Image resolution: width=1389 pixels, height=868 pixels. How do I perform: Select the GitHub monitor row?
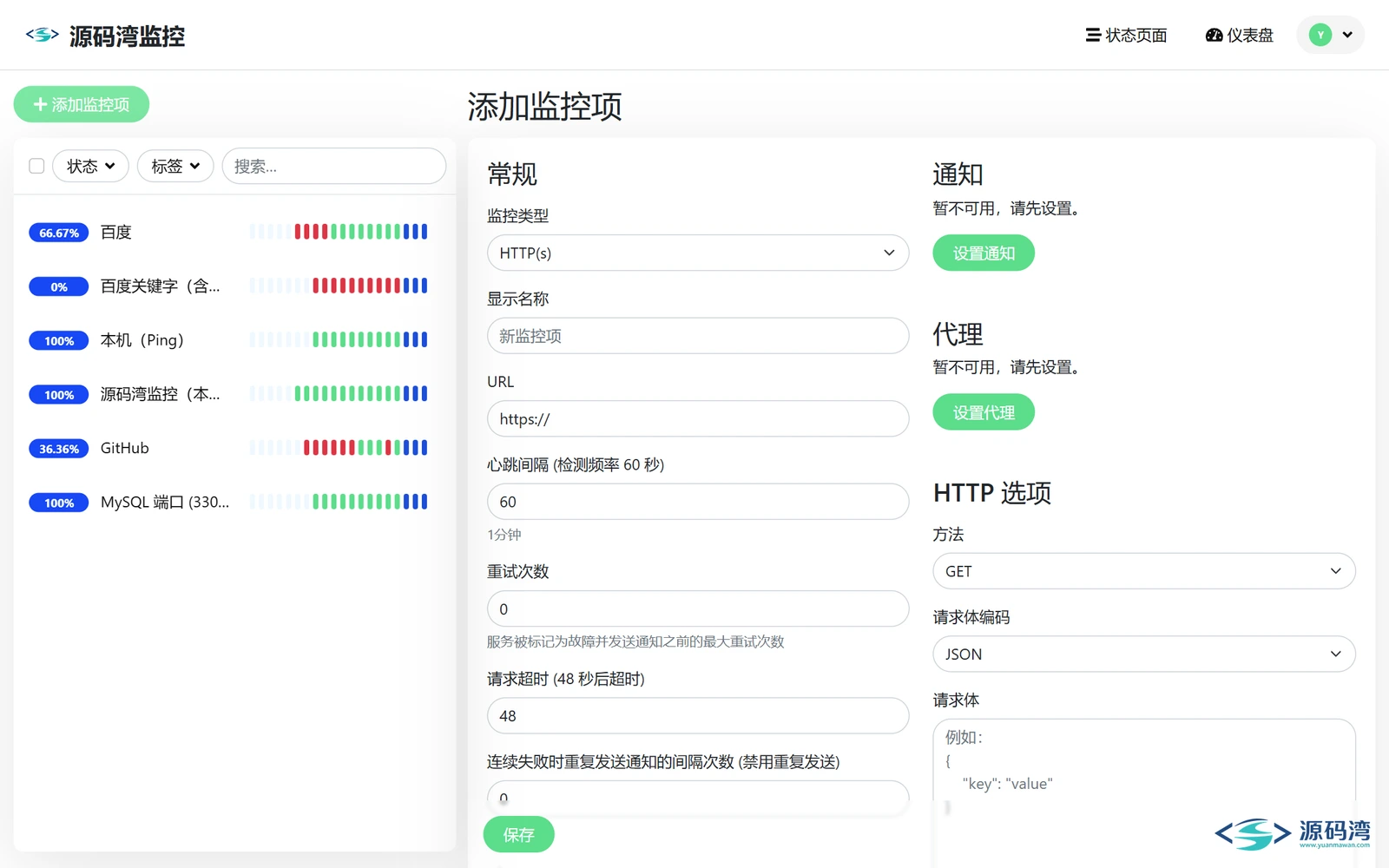[234, 448]
